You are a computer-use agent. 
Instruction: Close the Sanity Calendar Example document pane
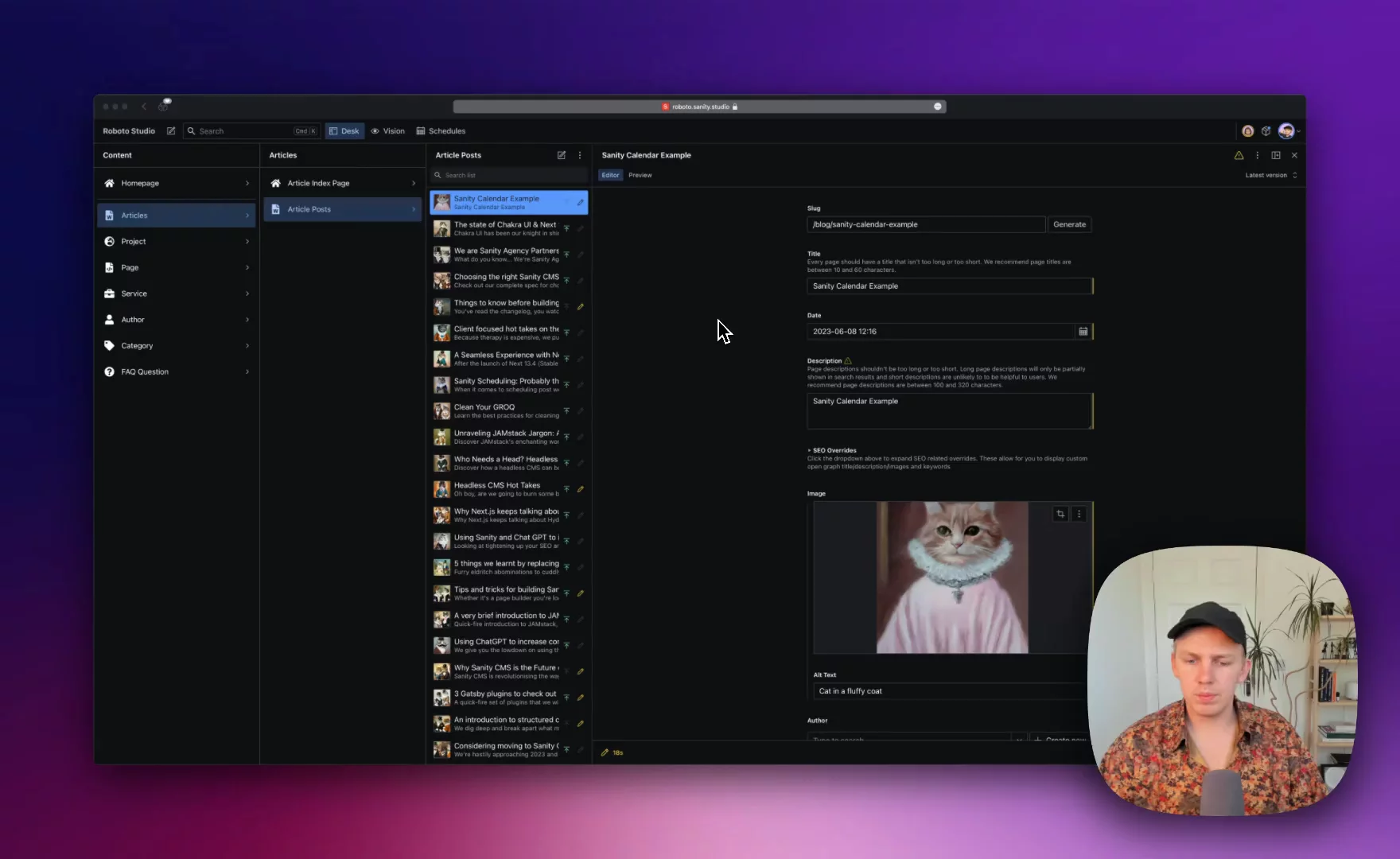tap(1295, 155)
